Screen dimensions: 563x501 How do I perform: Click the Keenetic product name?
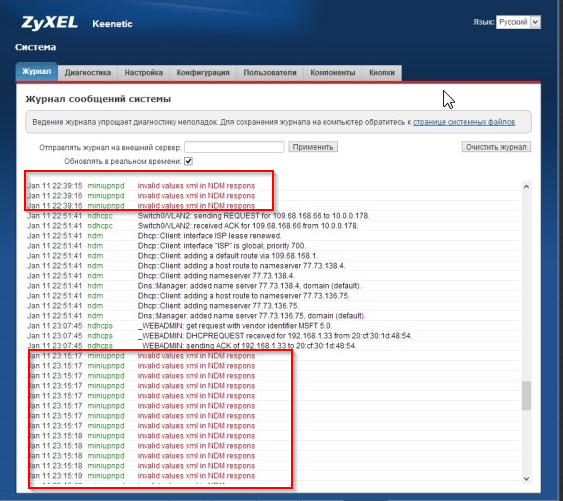pyautogui.click(x=112, y=24)
